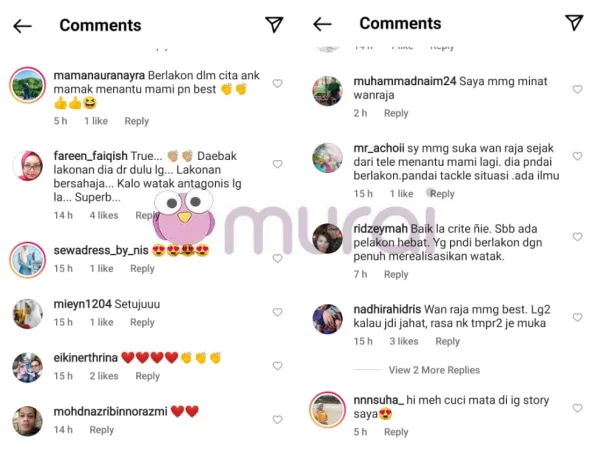Like fareen_faiqish's comment with the heart
The height and width of the screenshot is (450, 600).
[x=277, y=164]
